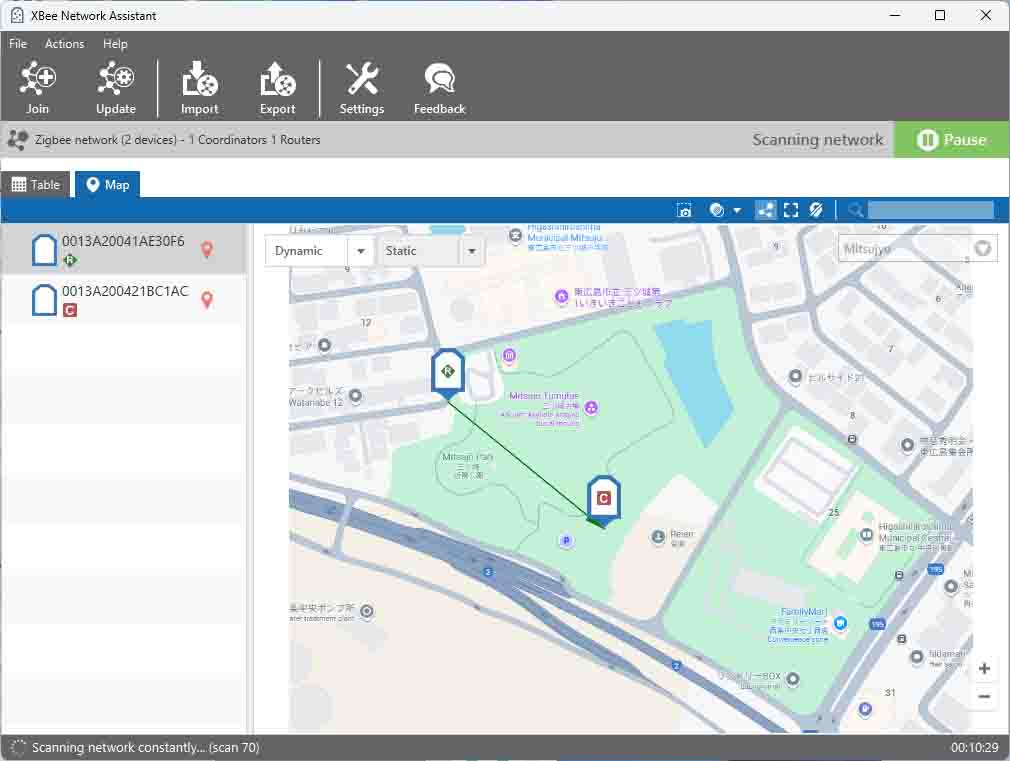This screenshot has width=1010, height=761.
Task: Select the Map tab
Action: coord(108,185)
